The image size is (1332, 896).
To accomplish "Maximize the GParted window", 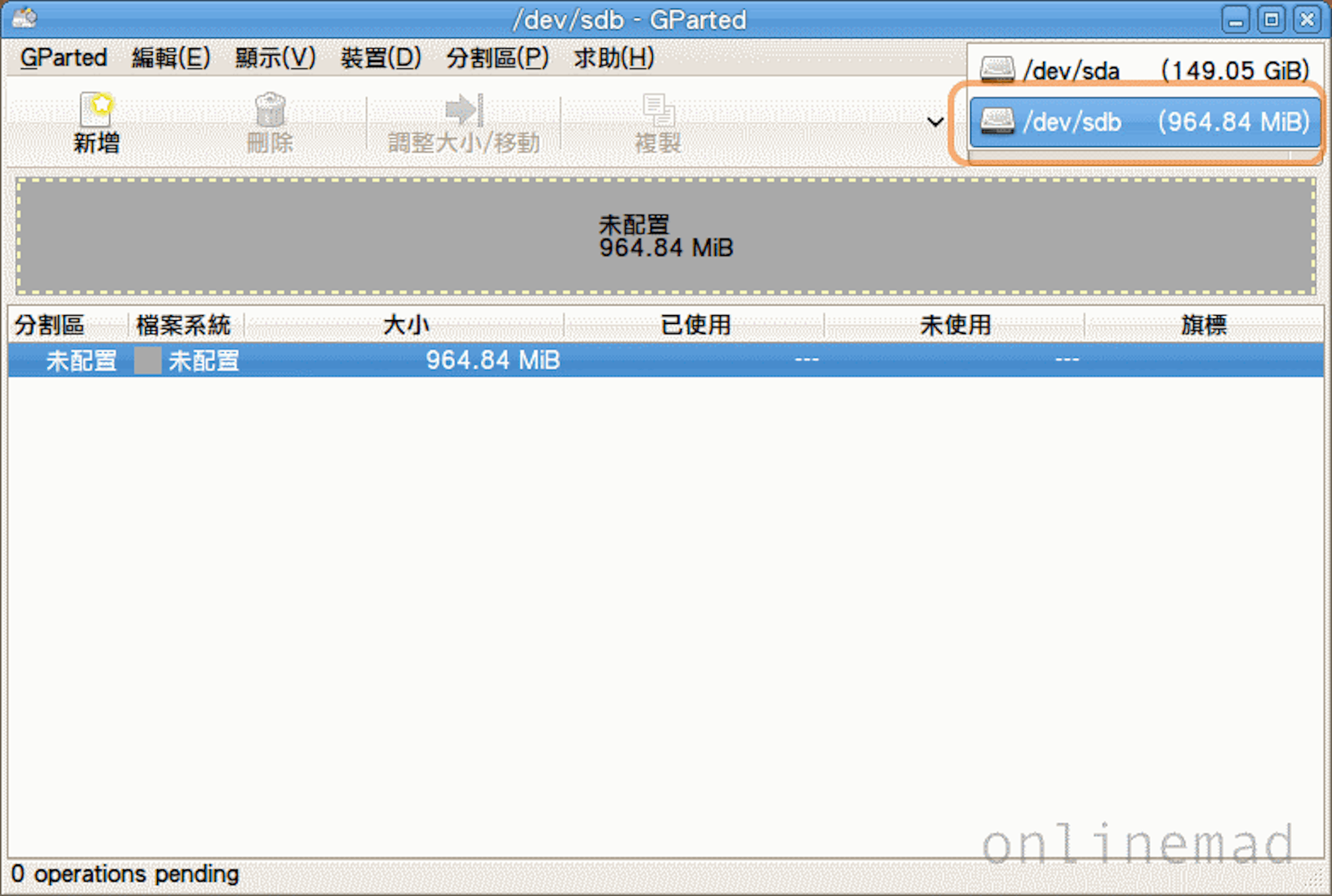I will click(x=1272, y=20).
